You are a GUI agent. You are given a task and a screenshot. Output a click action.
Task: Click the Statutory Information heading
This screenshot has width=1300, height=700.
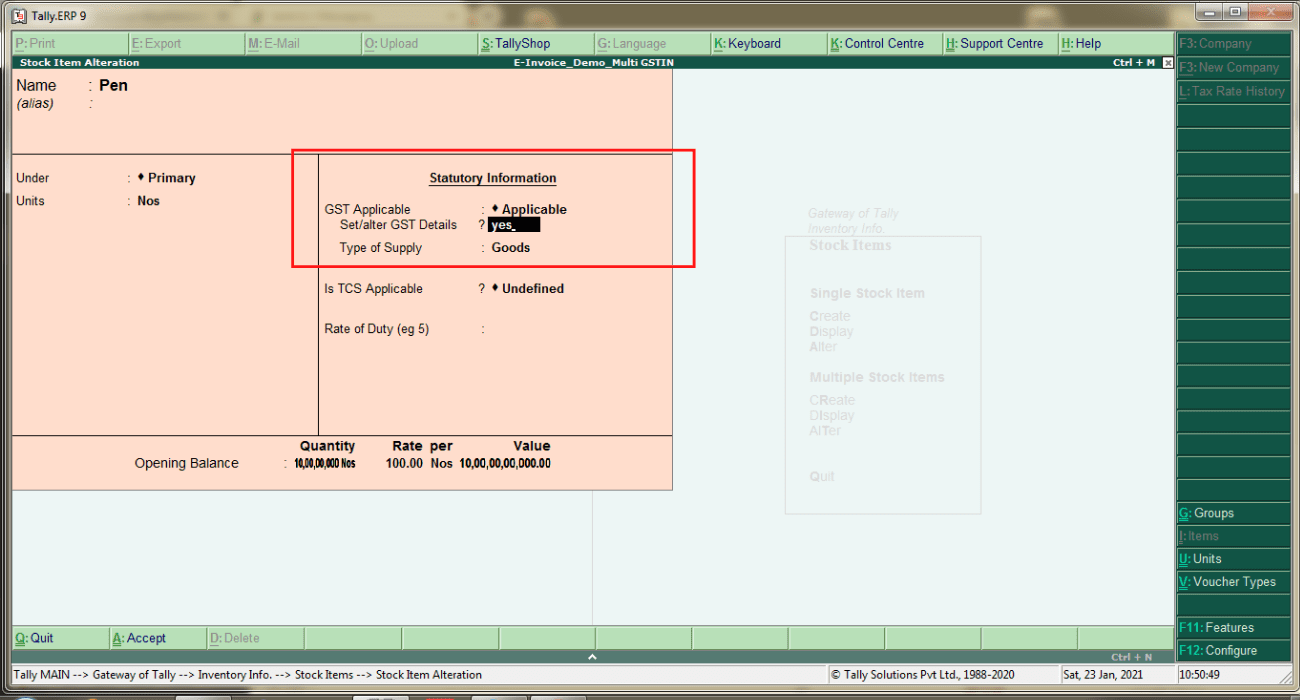[493, 178]
